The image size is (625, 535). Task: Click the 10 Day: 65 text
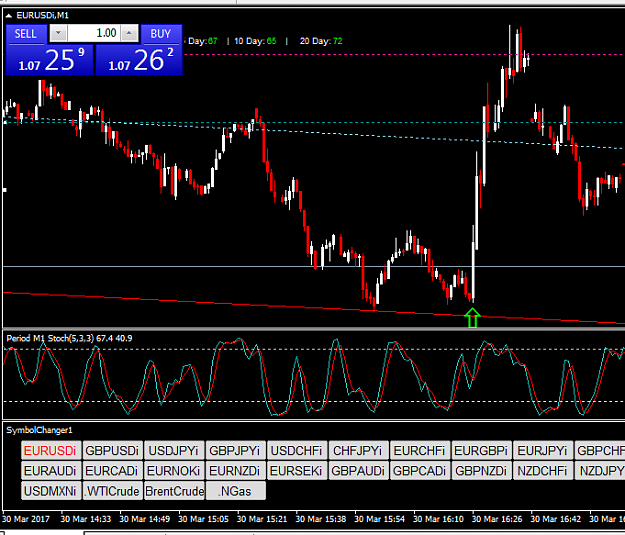click(255, 41)
